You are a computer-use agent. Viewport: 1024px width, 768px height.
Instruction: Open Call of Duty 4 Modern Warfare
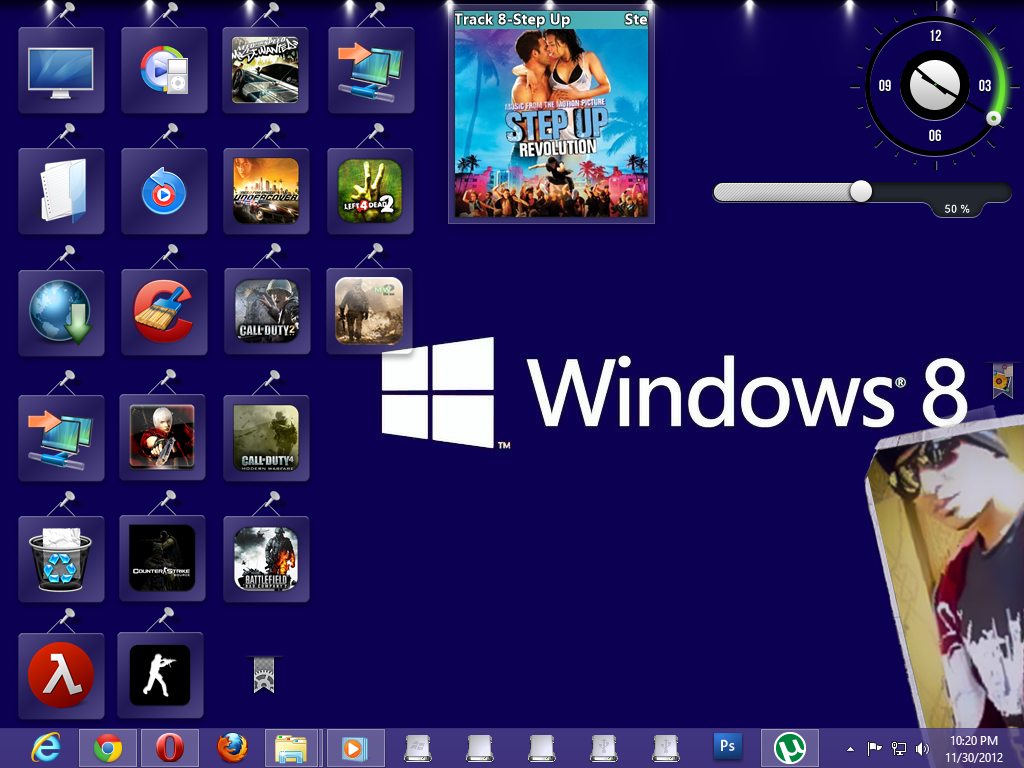pos(266,437)
